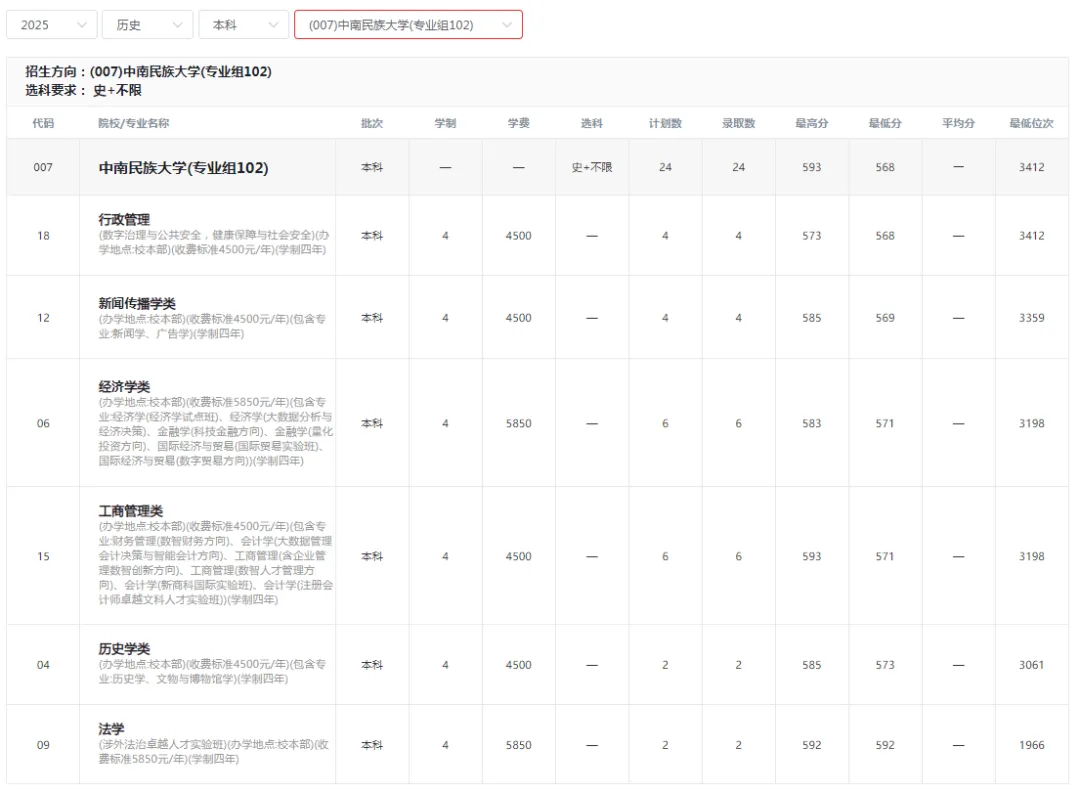Select the 新闻传播学类 major name
The width and height of the screenshot is (1080, 792).
tap(137, 303)
